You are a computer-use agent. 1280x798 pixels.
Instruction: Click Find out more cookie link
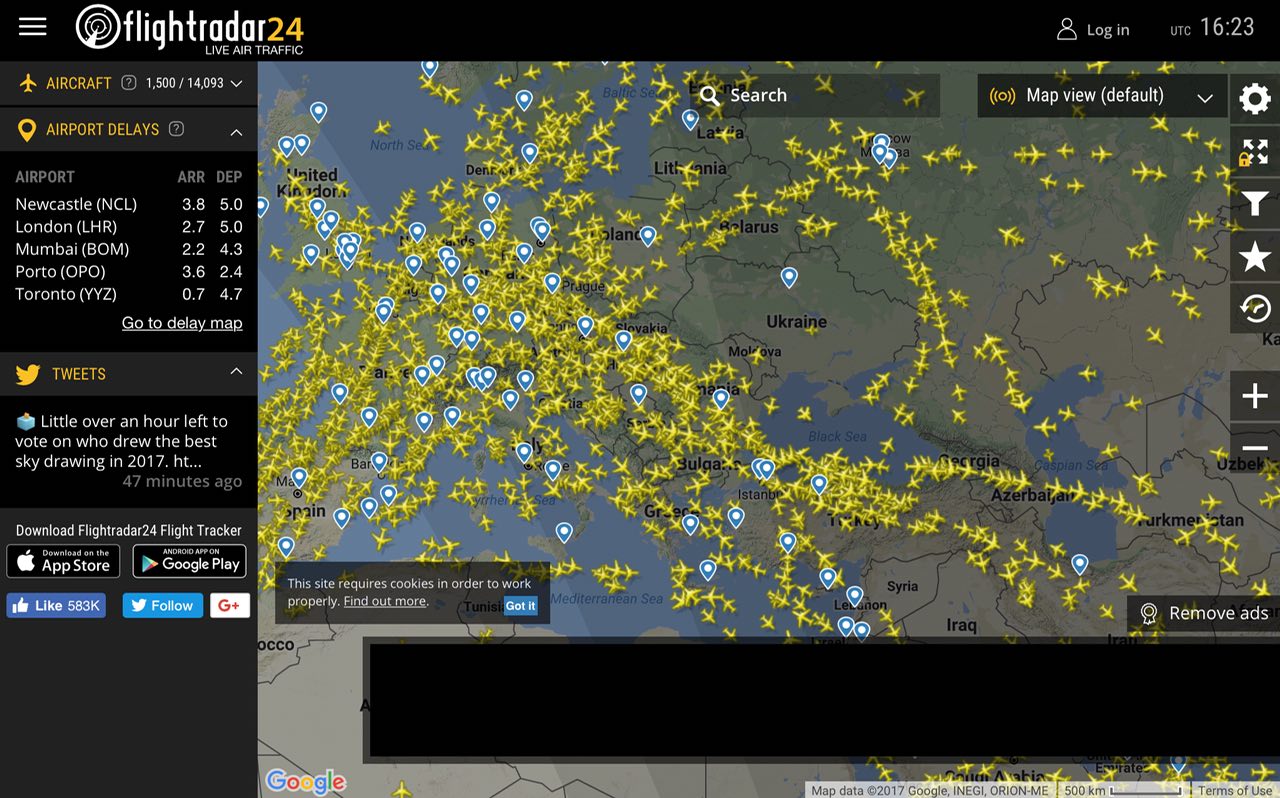(385, 601)
